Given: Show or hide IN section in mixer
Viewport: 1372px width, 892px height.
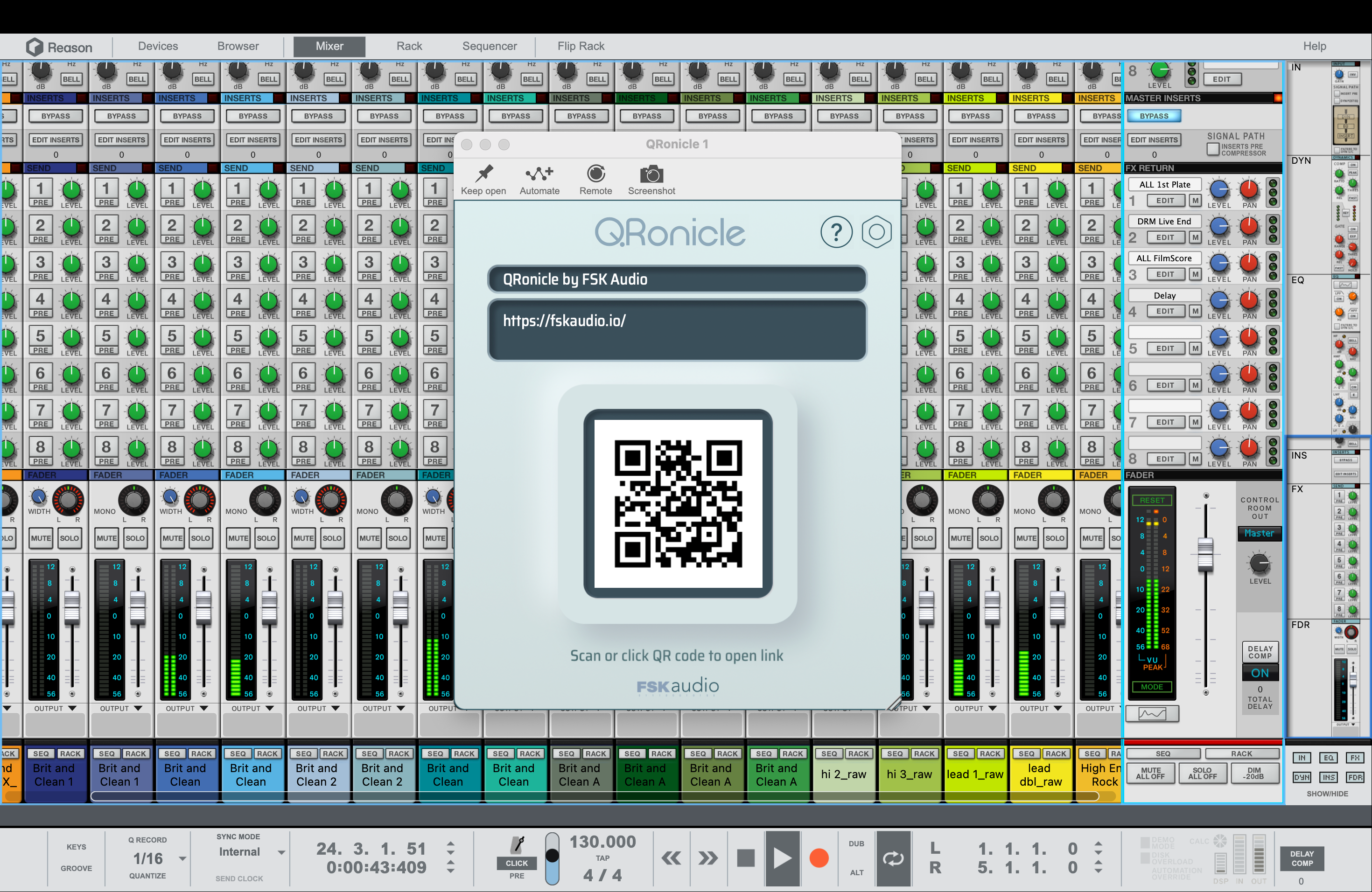Looking at the screenshot, I should point(1302,758).
